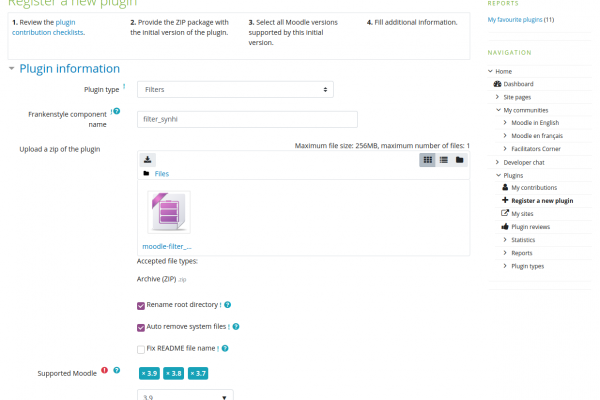Open My sites link
Image resolution: width=600 pixels, height=400 pixels.
click(522, 214)
